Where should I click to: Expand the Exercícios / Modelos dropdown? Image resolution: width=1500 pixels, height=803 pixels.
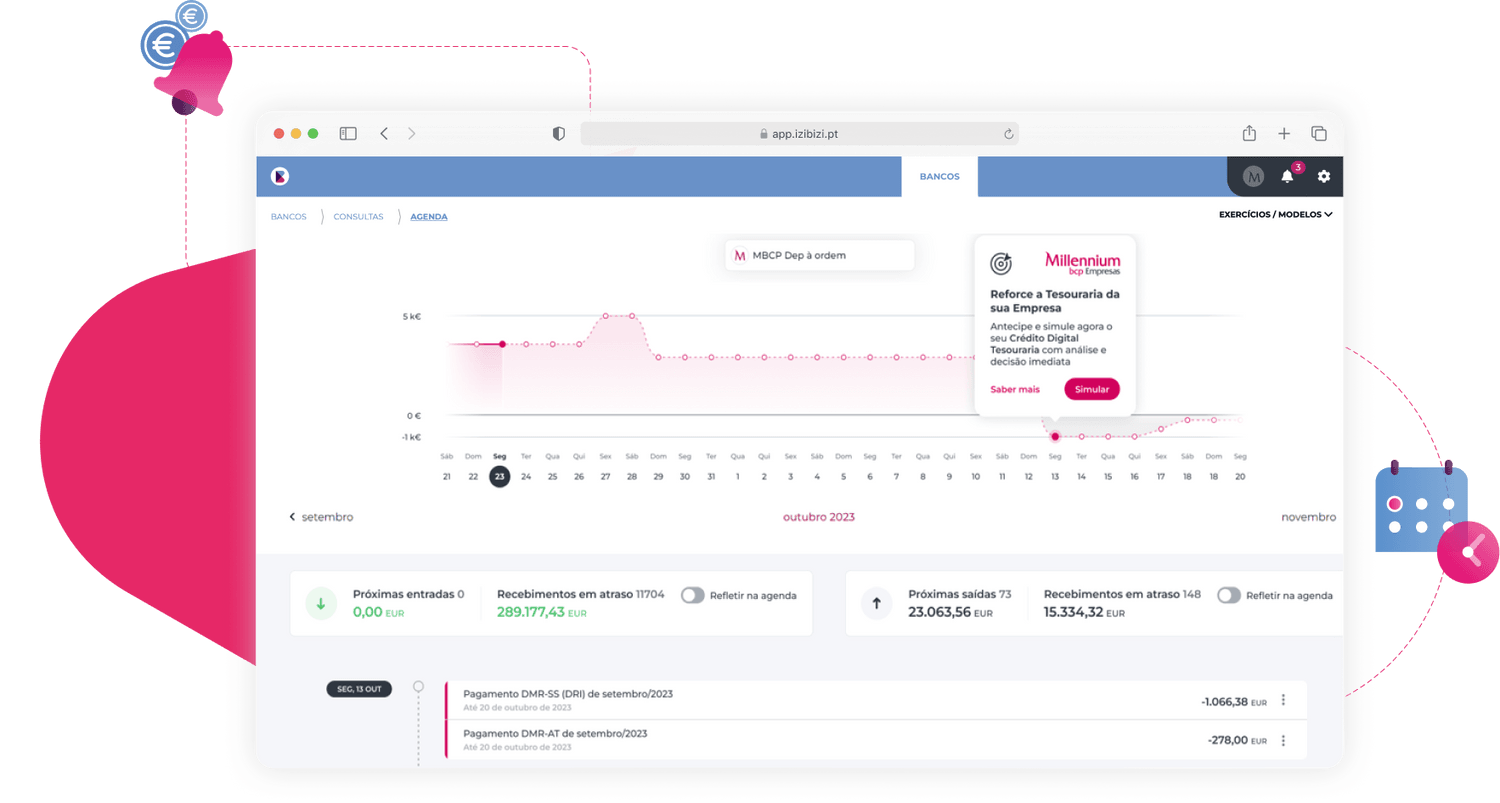pyautogui.click(x=1275, y=214)
